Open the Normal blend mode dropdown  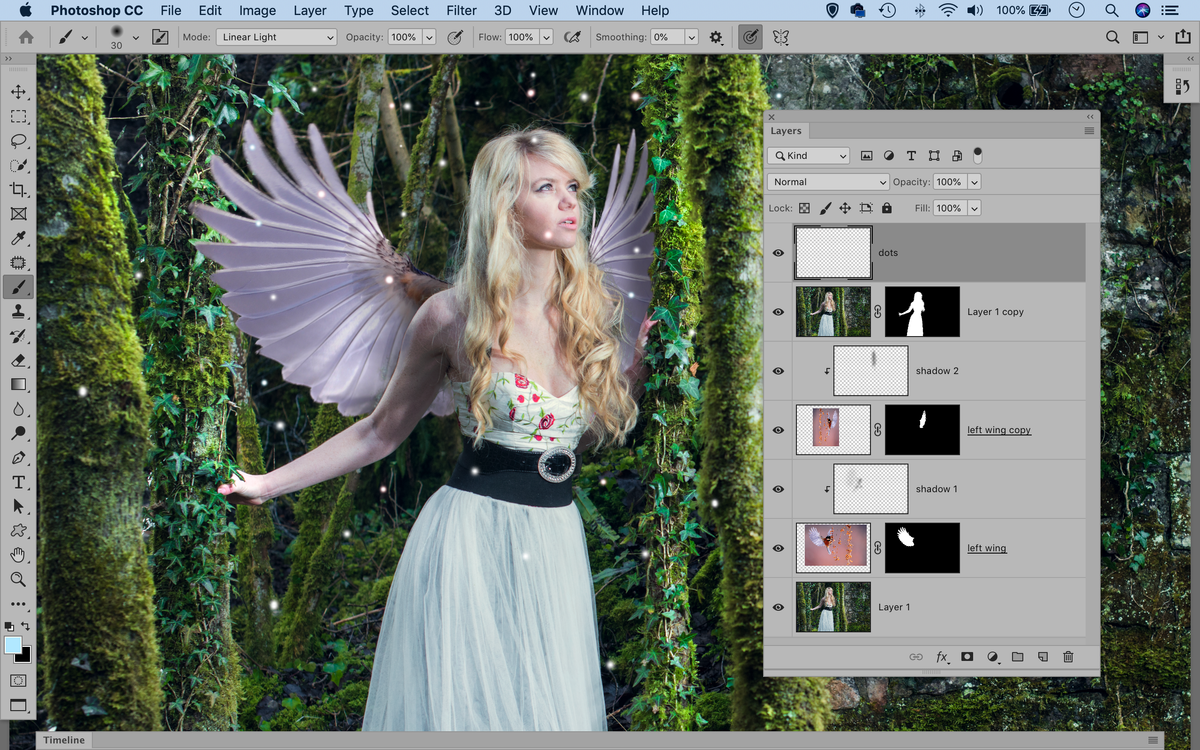[x=828, y=181]
